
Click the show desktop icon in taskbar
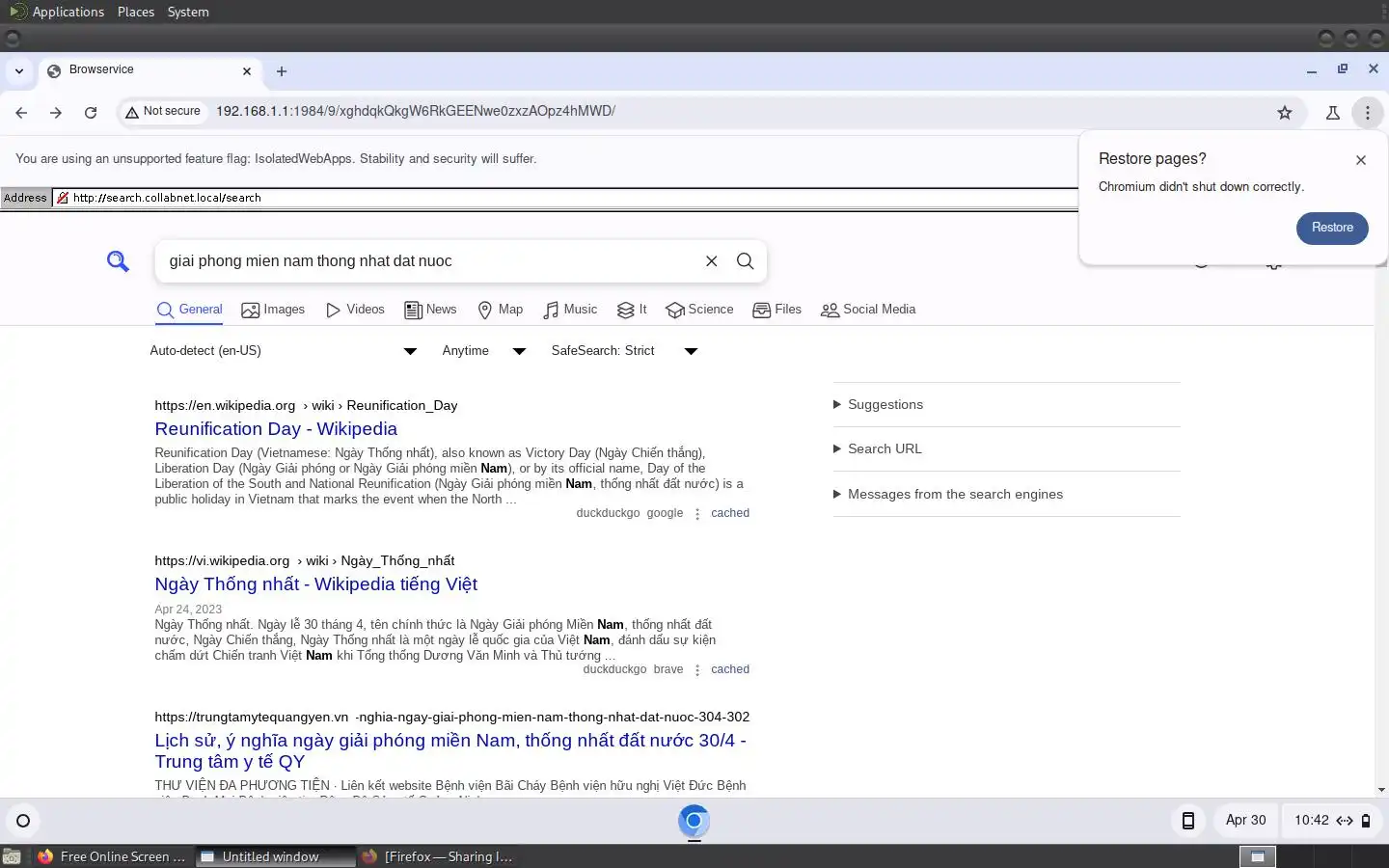(x=12, y=856)
